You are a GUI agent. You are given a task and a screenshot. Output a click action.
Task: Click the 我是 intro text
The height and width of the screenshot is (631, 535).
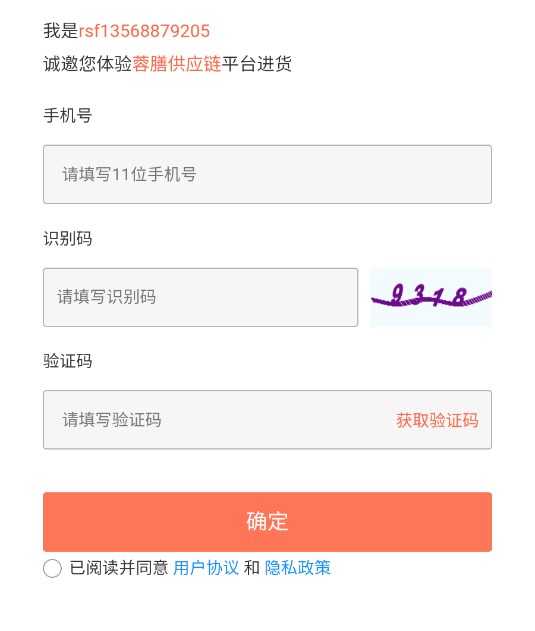(61, 31)
